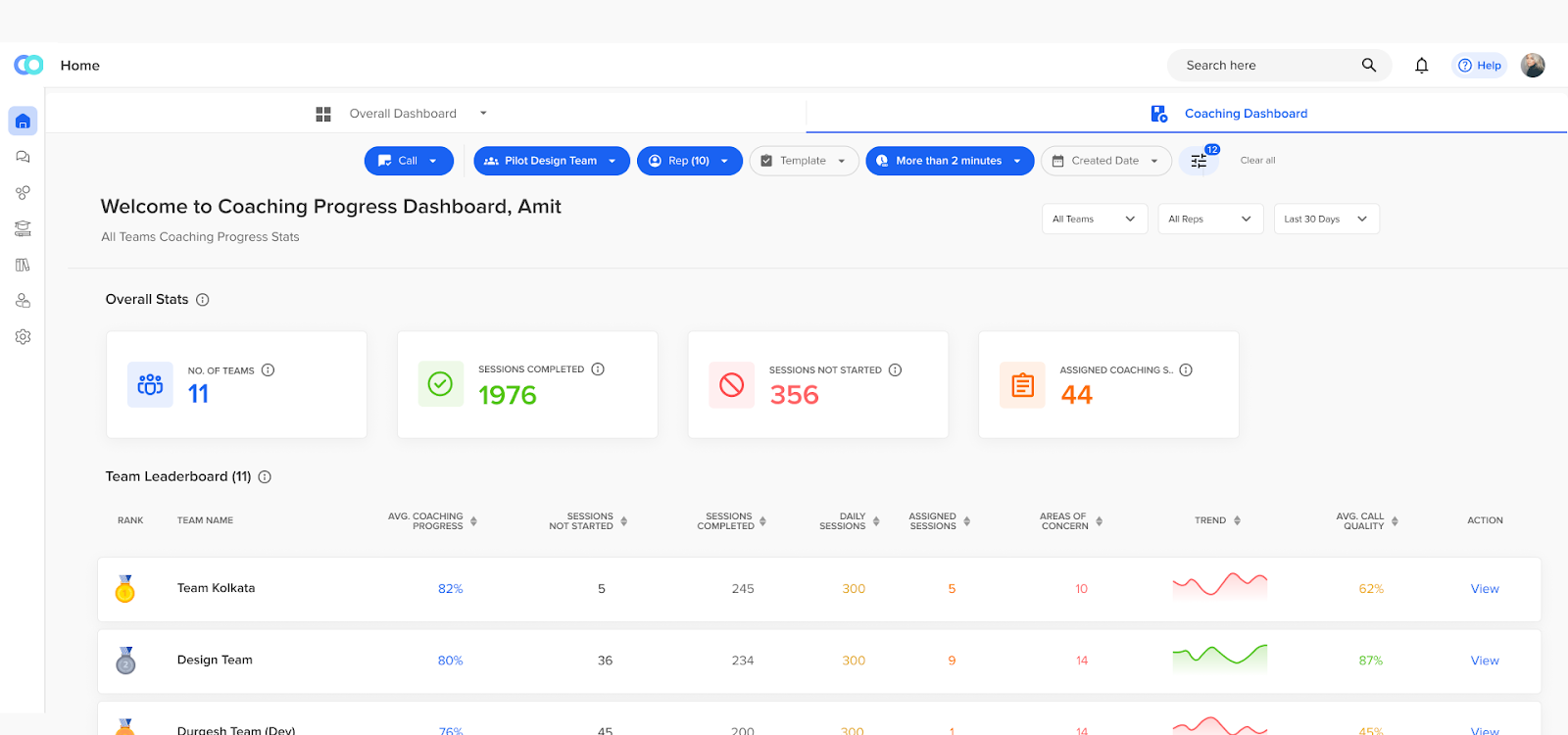Open the Created Date filter dropdown
The width and height of the screenshot is (1568, 735).
[1105, 161]
